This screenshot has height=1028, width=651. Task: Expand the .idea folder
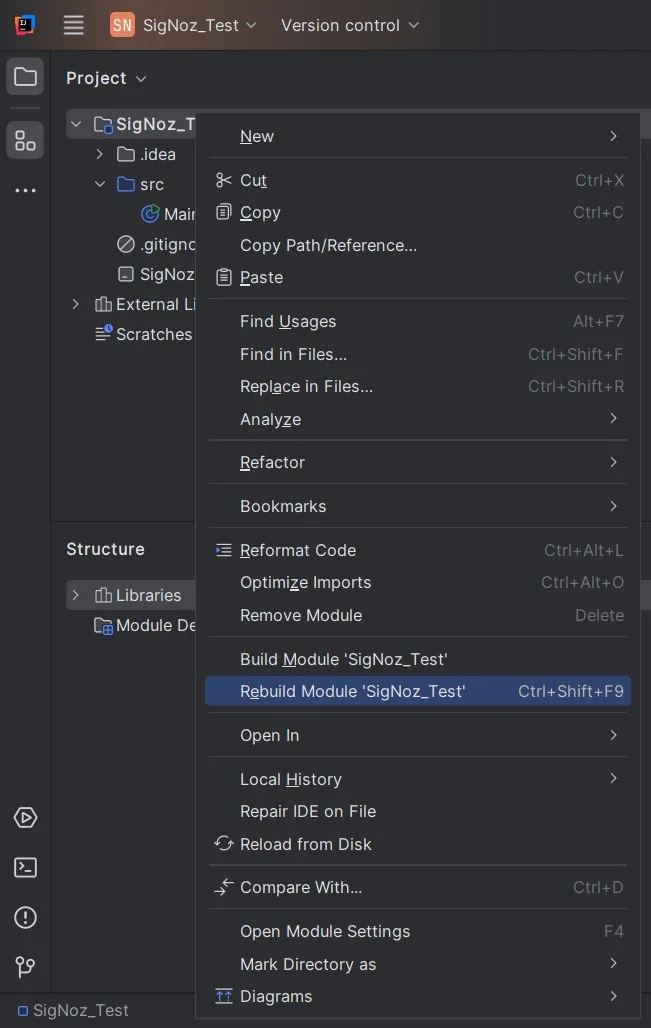coord(100,154)
